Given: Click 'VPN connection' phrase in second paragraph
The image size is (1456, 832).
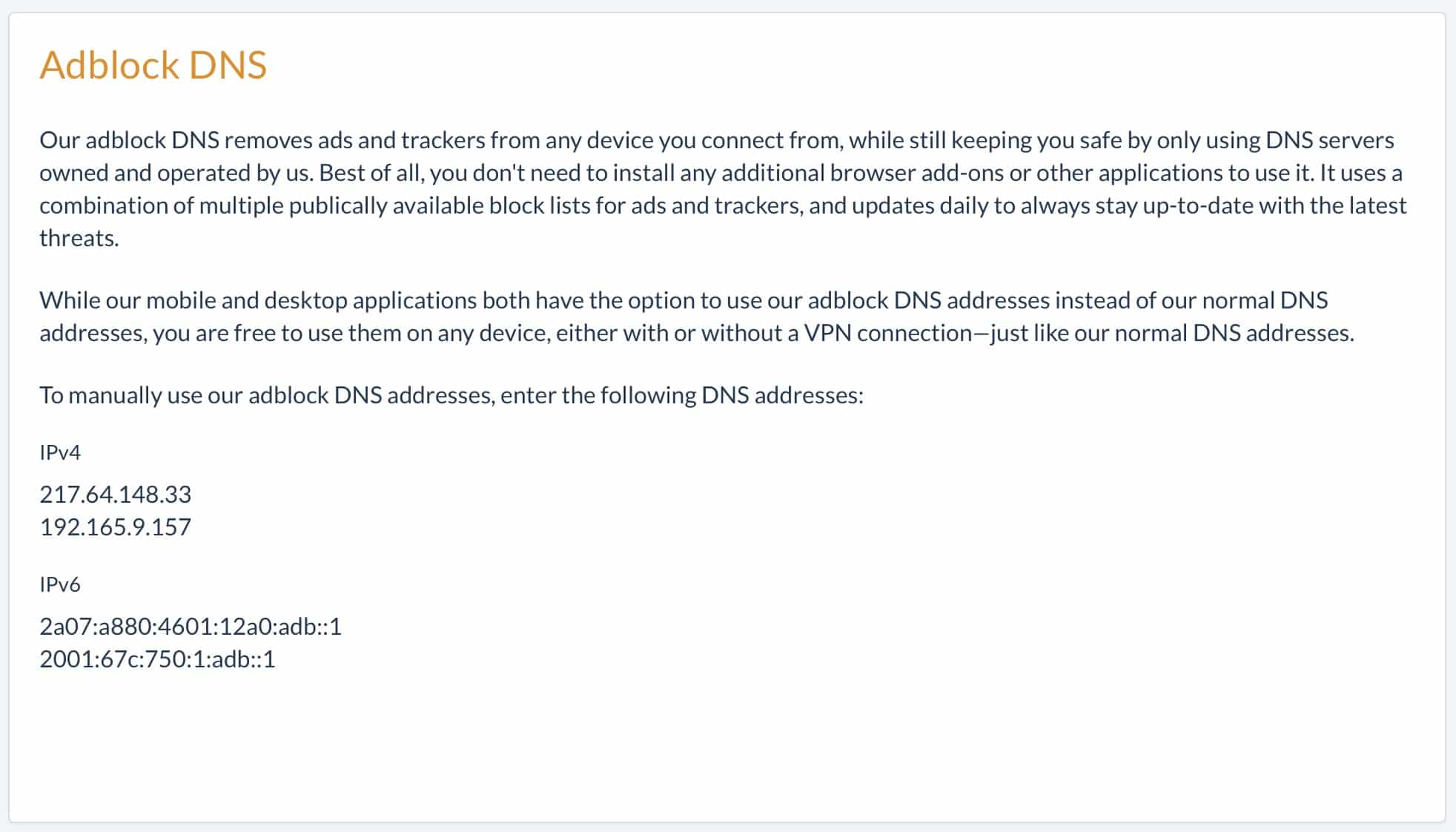Looking at the screenshot, I should (888, 333).
